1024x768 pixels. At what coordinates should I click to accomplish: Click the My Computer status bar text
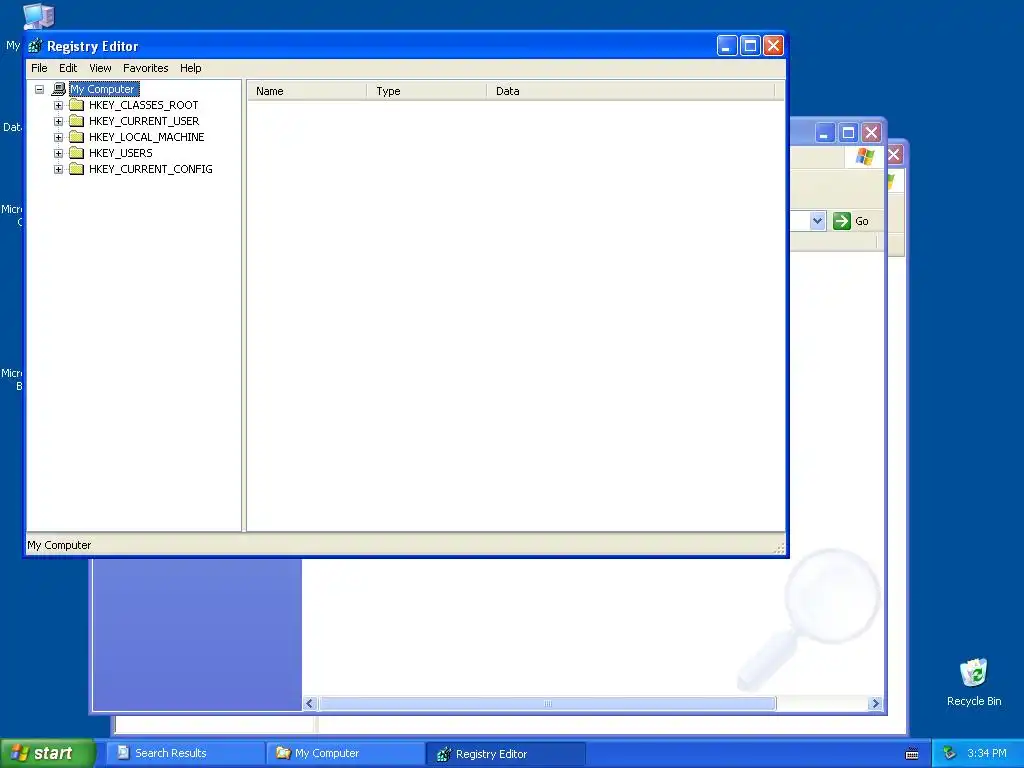59,545
